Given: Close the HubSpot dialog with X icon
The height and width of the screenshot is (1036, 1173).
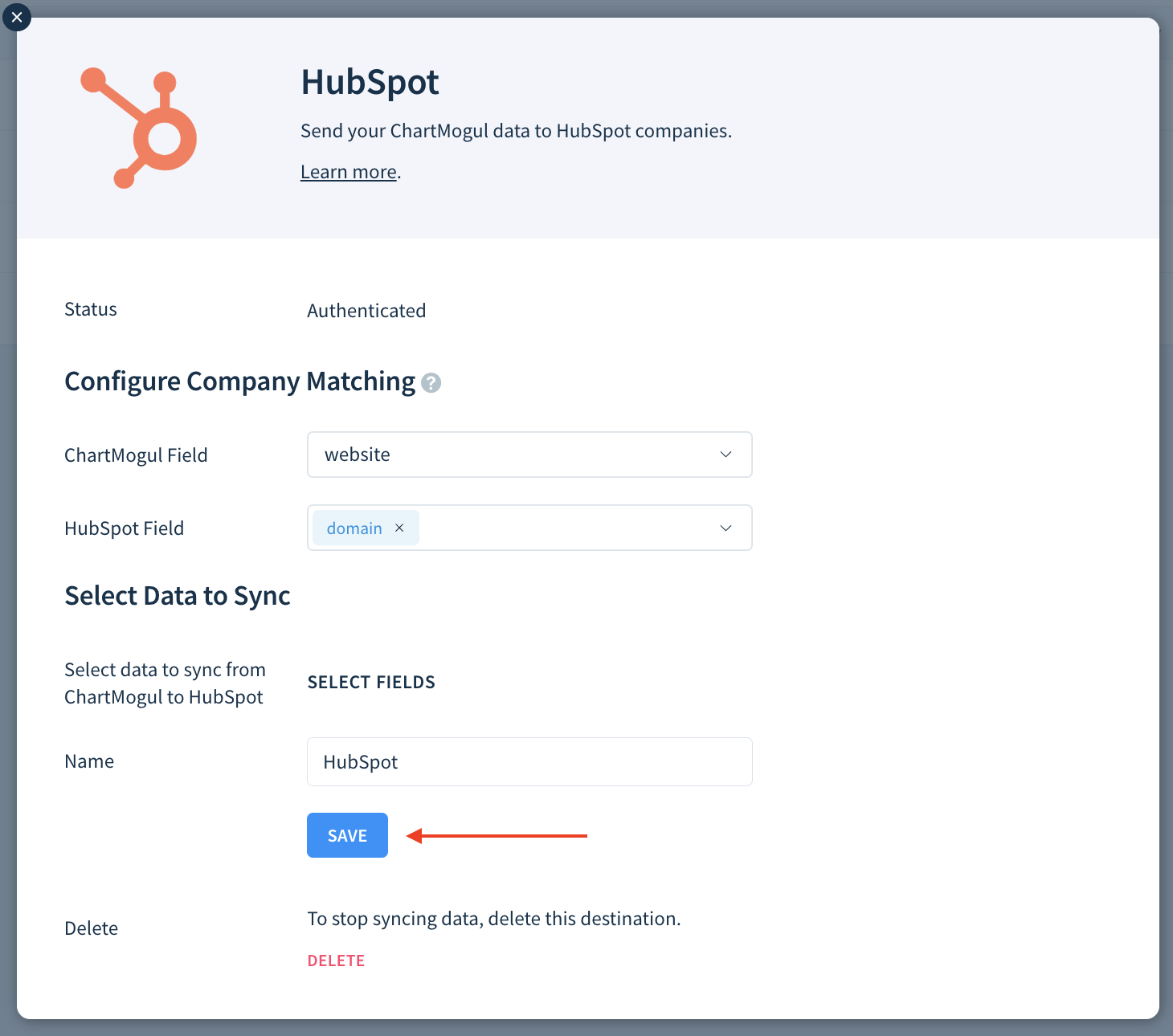Looking at the screenshot, I should (17, 17).
